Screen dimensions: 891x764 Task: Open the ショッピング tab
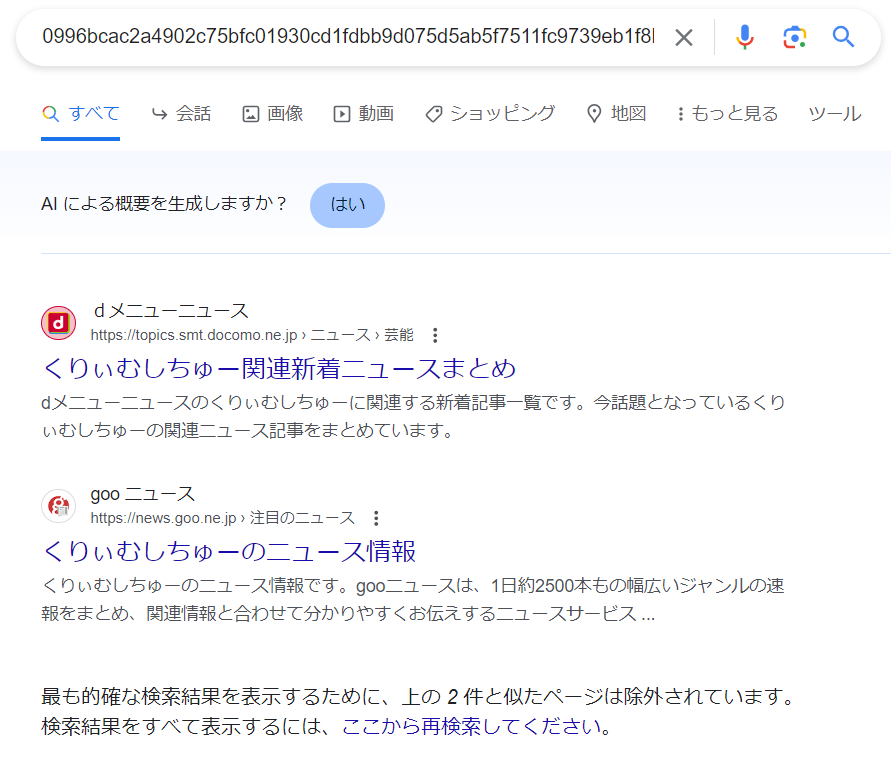[x=490, y=114]
